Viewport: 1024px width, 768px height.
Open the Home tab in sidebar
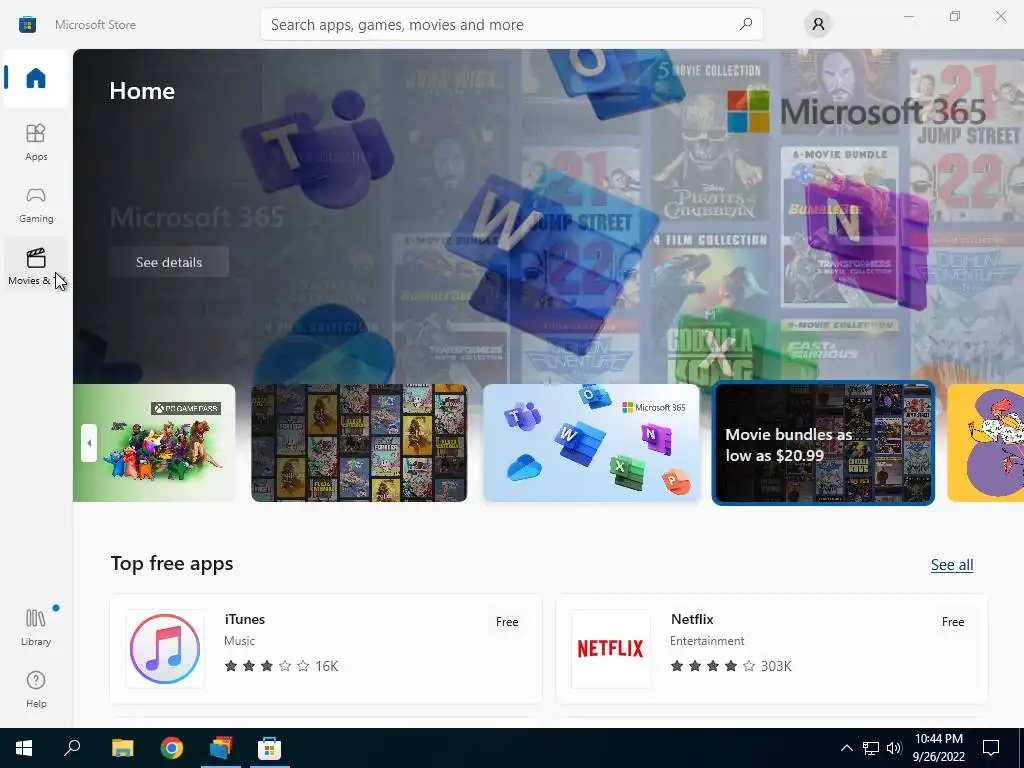pyautogui.click(x=36, y=78)
